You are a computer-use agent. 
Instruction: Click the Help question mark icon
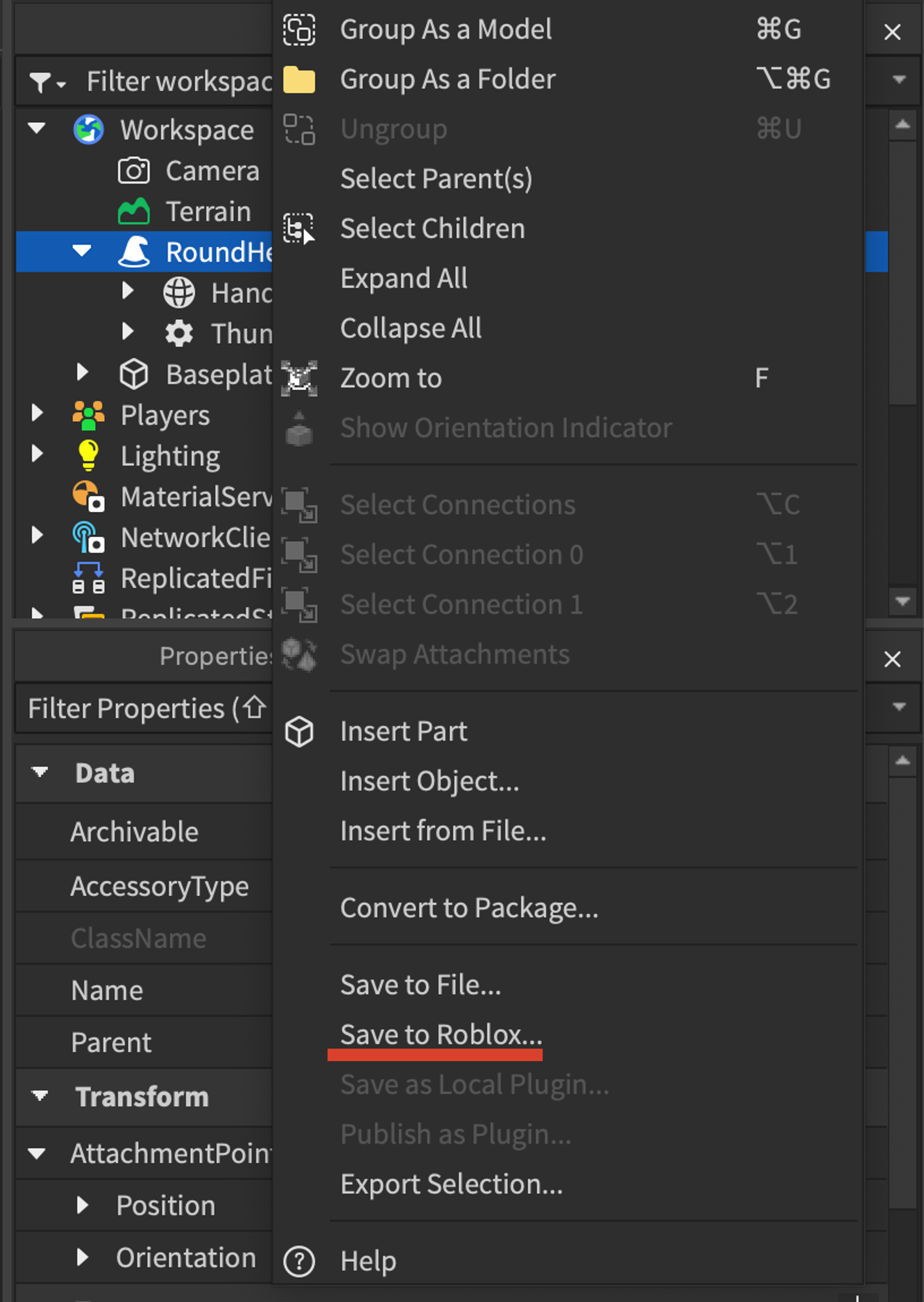click(300, 1261)
